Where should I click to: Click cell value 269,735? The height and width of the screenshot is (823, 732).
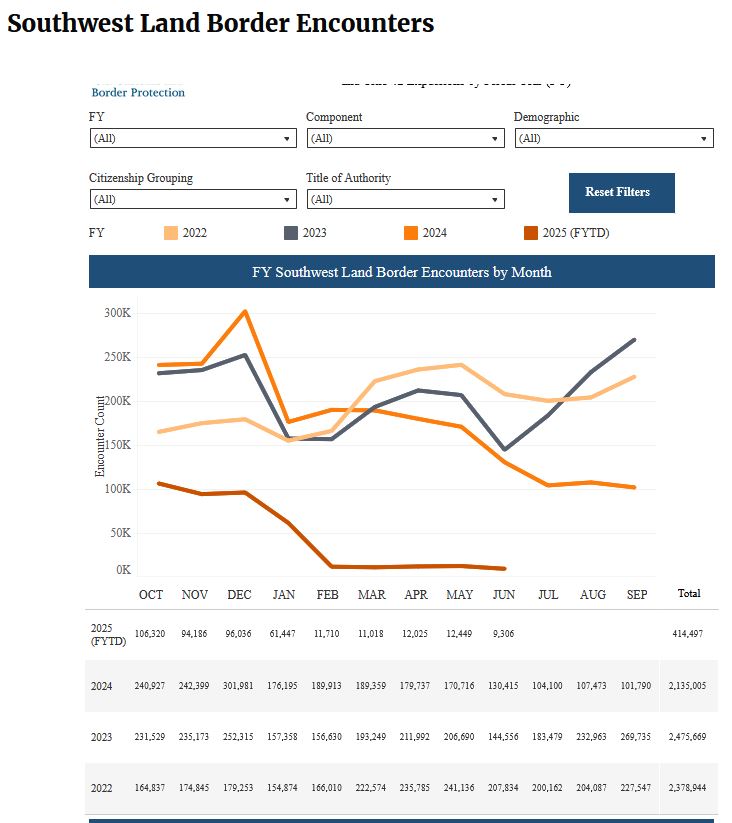point(635,736)
